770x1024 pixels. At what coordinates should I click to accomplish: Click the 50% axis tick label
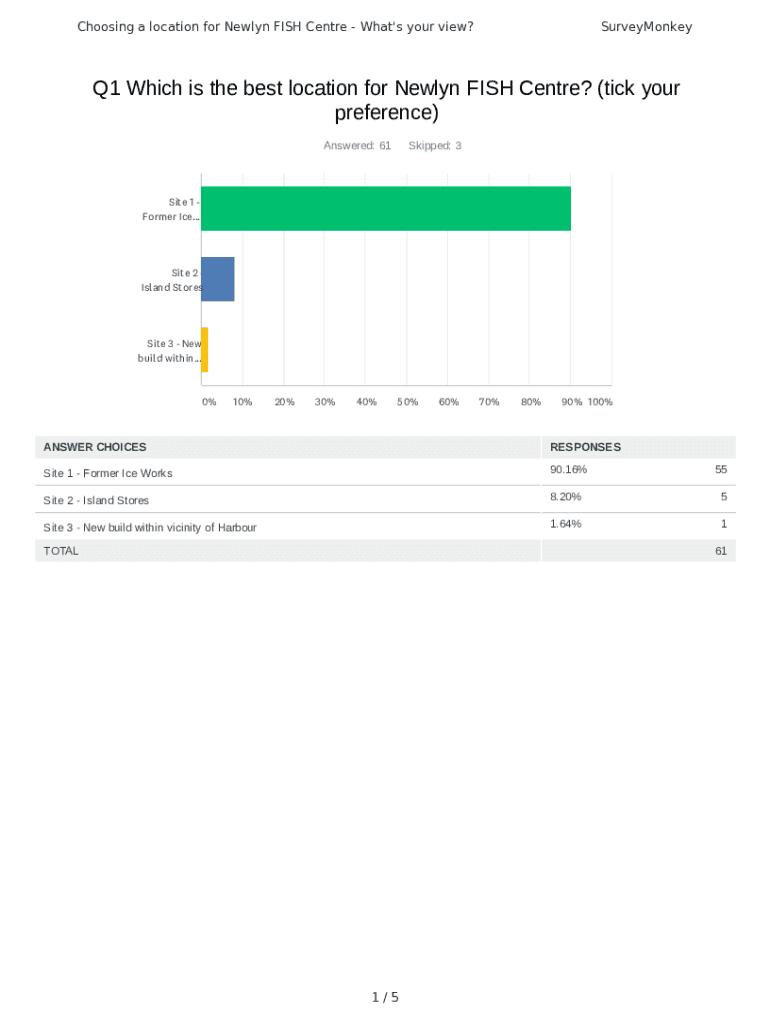407,402
